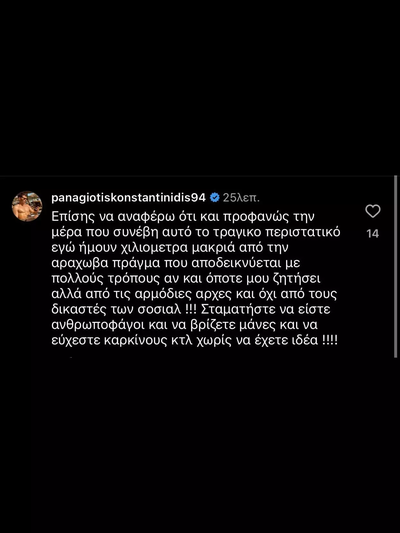Click the blue verified badge

pyautogui.click(x=214, y=197)
